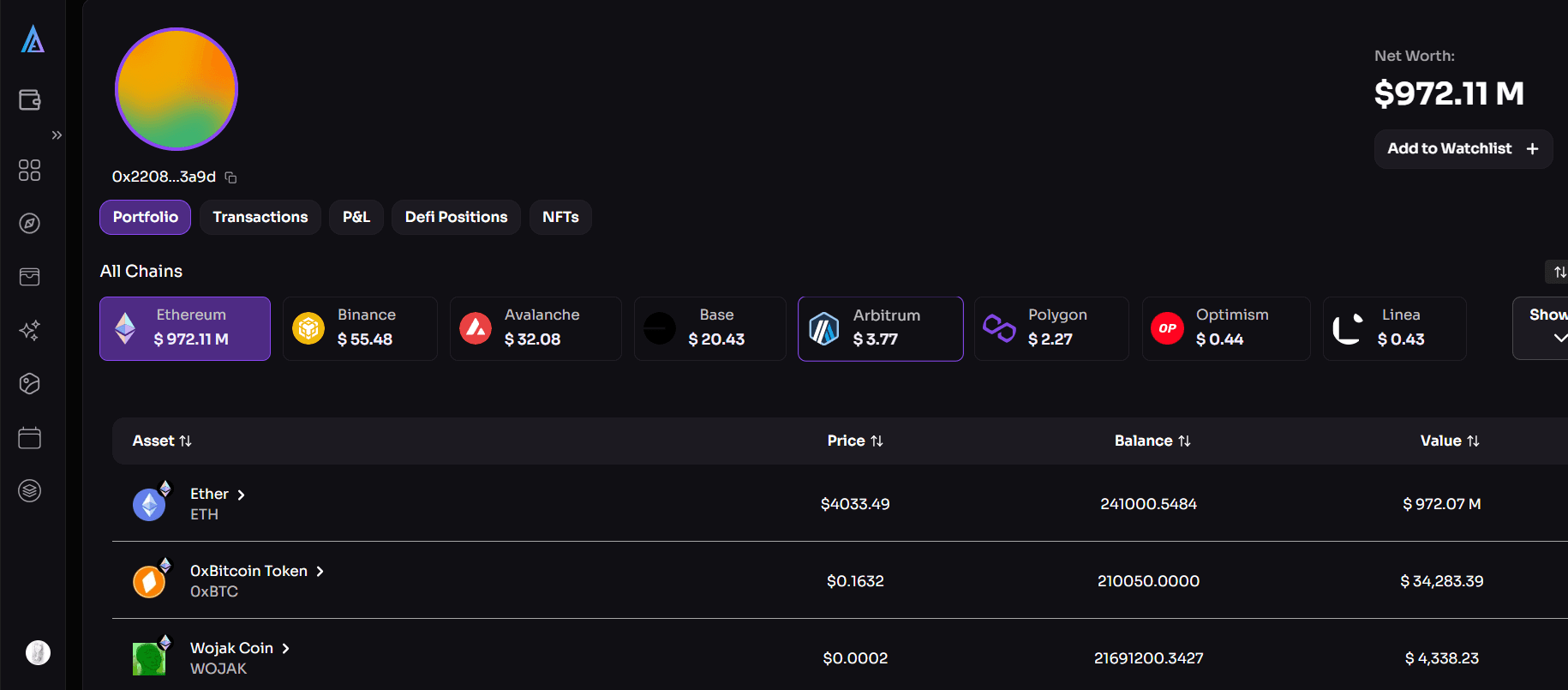Select the Linea chain card
The image size is (1568, 690).
pyautogui.click(x=1395, y=328)
